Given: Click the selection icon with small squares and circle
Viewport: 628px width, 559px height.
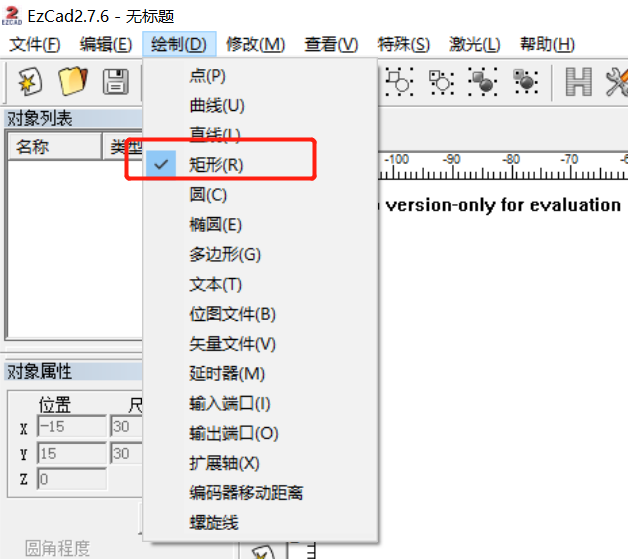Looking at the screenshot, I should coord(441,82).
